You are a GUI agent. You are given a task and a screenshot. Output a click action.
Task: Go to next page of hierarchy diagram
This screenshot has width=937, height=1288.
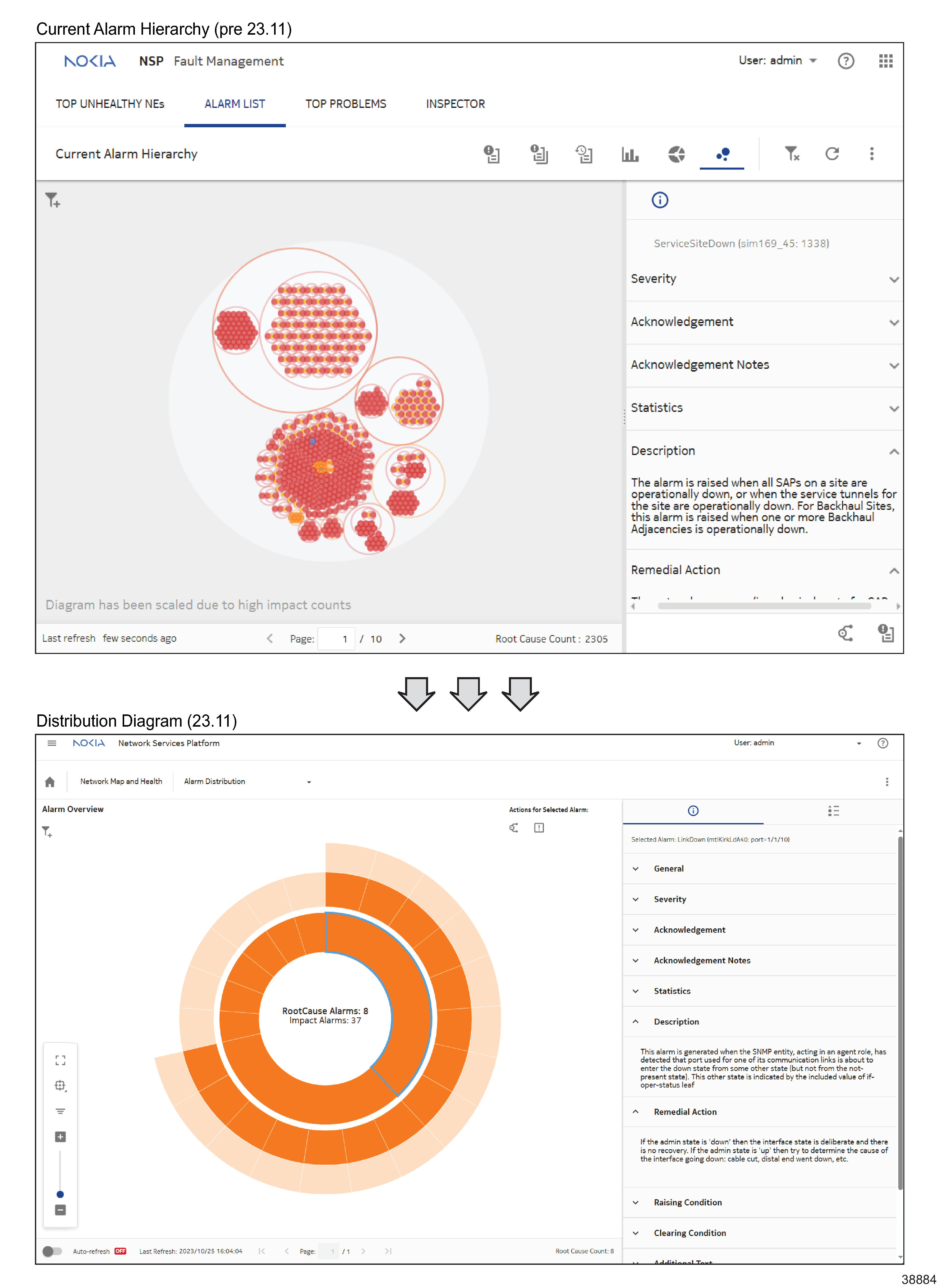tap(402, 638)
